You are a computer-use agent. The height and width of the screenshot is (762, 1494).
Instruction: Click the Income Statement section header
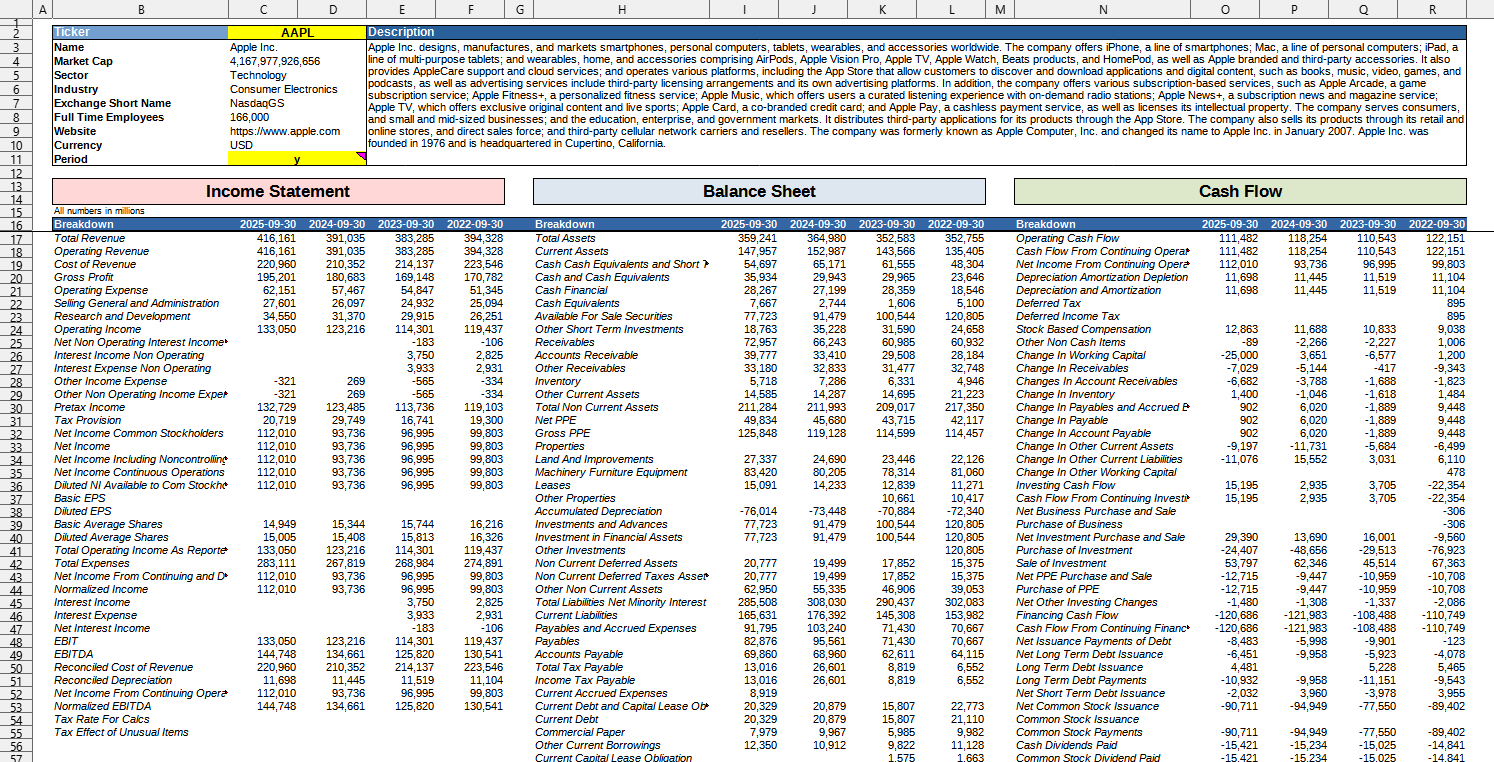click(278, 191)
